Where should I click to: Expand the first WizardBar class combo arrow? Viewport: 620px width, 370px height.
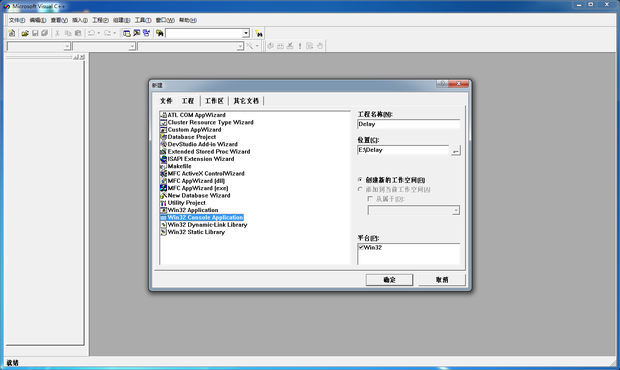67,47
